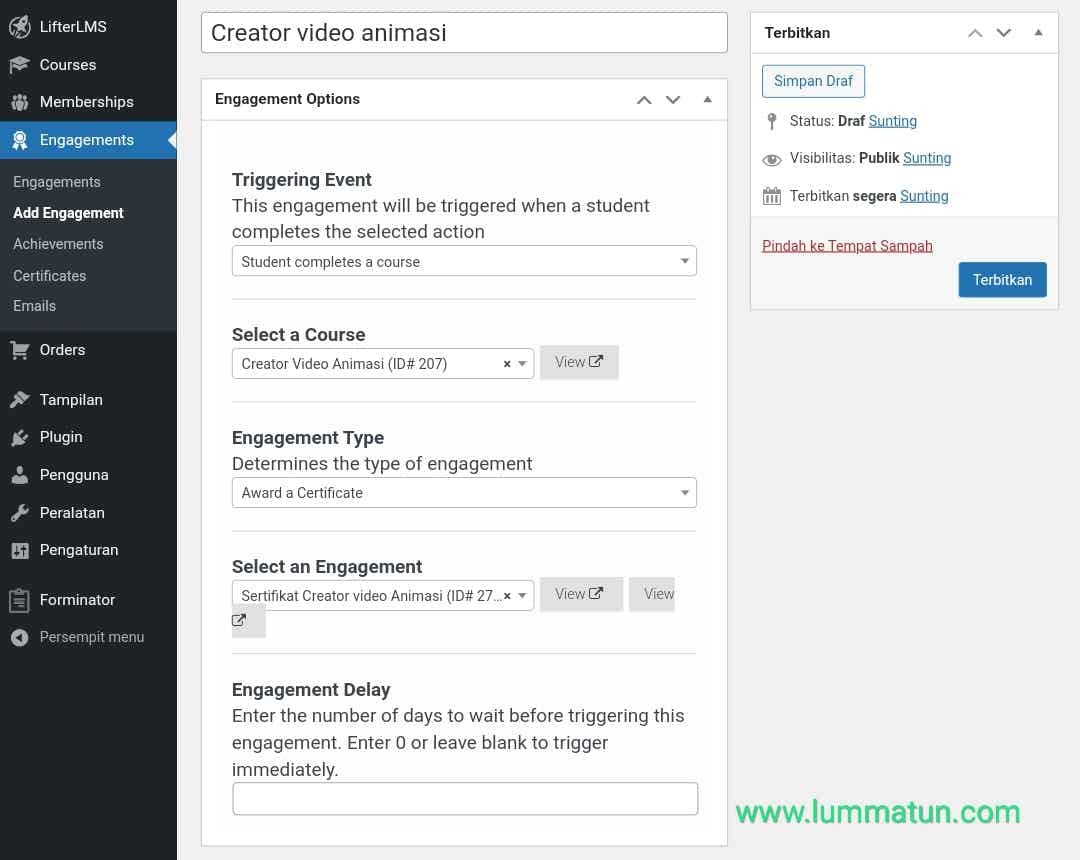Collapse the Engagement Options panel
The height and width of the screenshot is (860, 1080).
(708, 99)
